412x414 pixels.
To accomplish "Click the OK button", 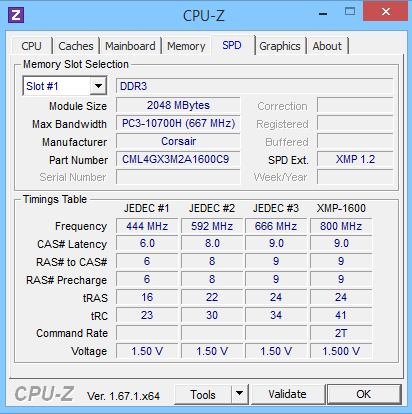I will [363, 394].
